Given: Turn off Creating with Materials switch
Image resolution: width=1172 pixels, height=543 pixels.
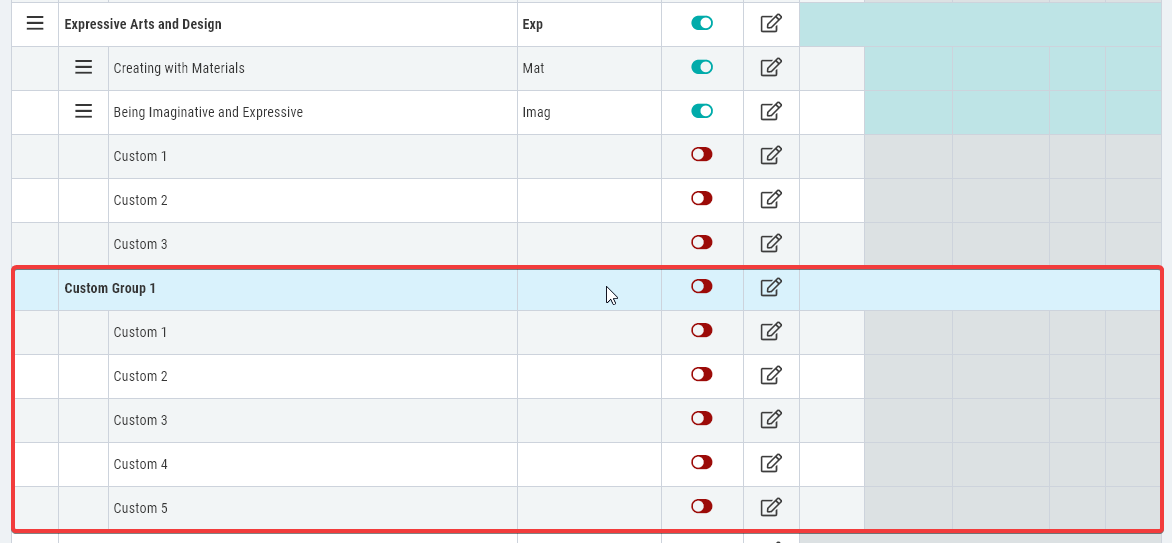Looking at the screenshot, I should 702,67.
